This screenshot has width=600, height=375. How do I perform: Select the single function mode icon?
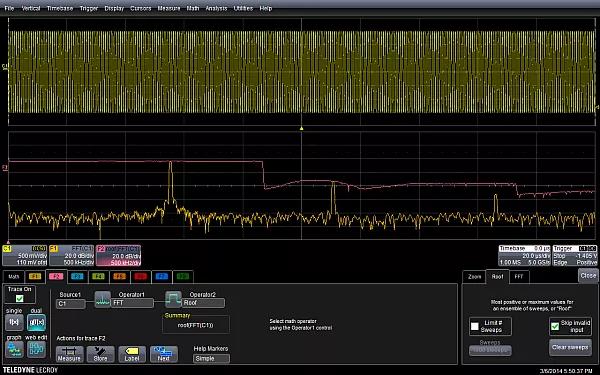[14, 322]
